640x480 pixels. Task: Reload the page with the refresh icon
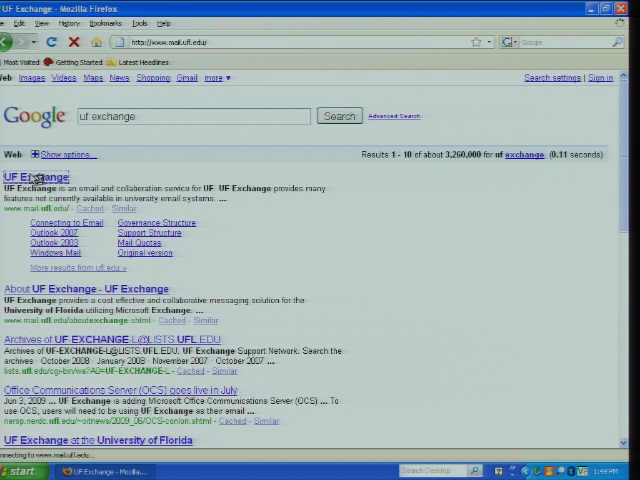[51, 42]
